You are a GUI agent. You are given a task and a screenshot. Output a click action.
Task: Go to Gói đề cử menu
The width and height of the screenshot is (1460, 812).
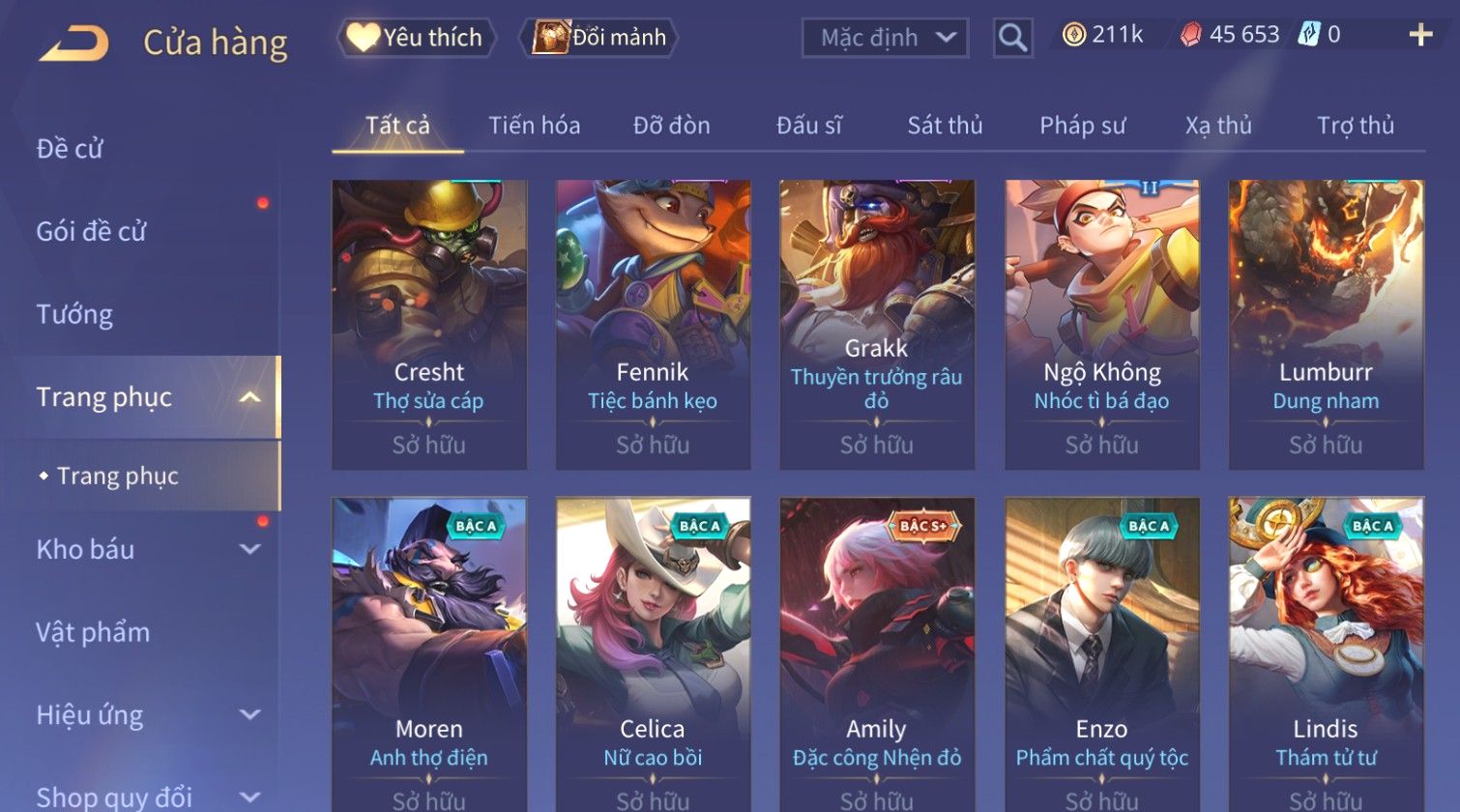point(91,231)
